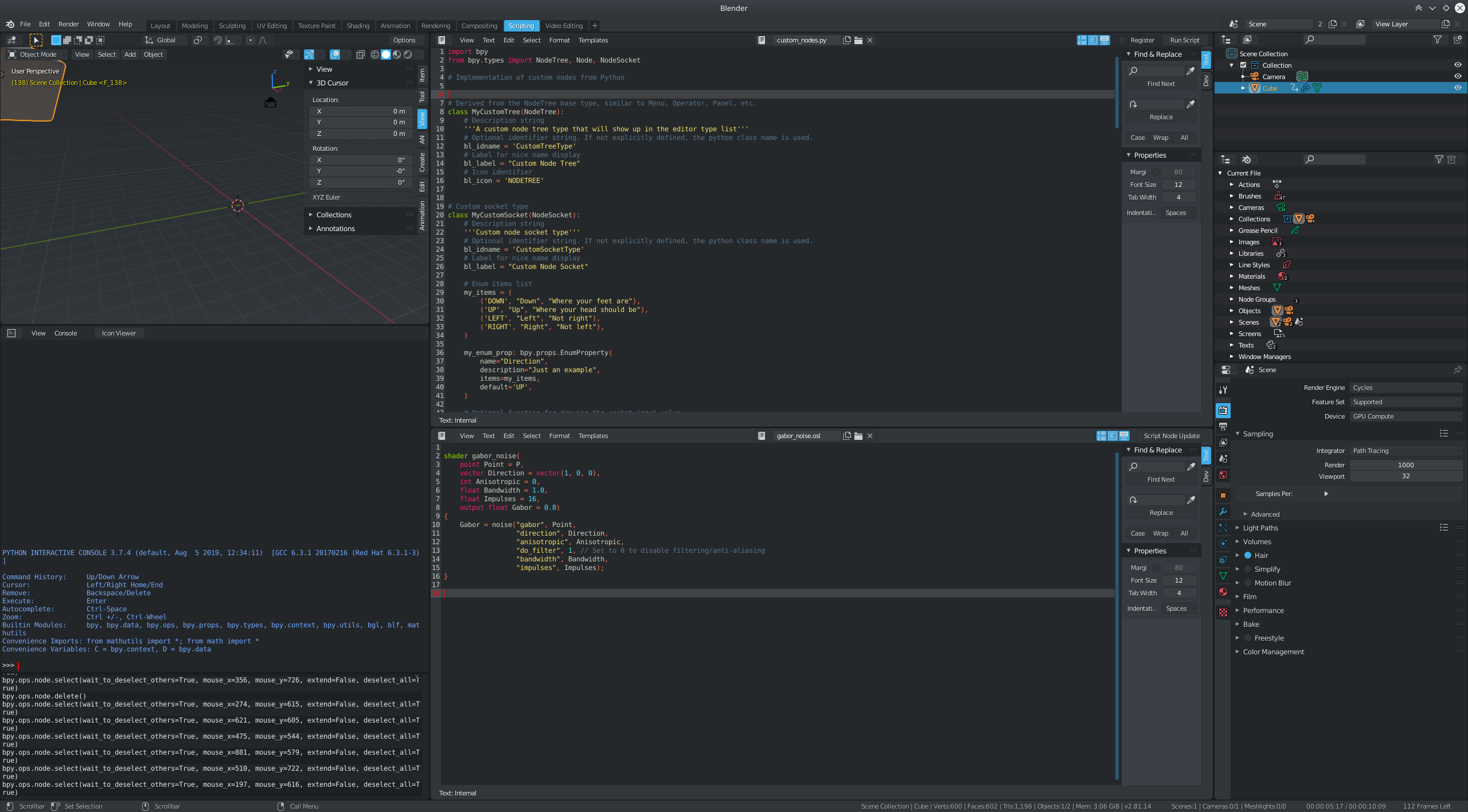This screenshot has height=812, width=1468.
Task: Toggle snapping magnet icon in viewport header
Action: [x=218, y=40]
